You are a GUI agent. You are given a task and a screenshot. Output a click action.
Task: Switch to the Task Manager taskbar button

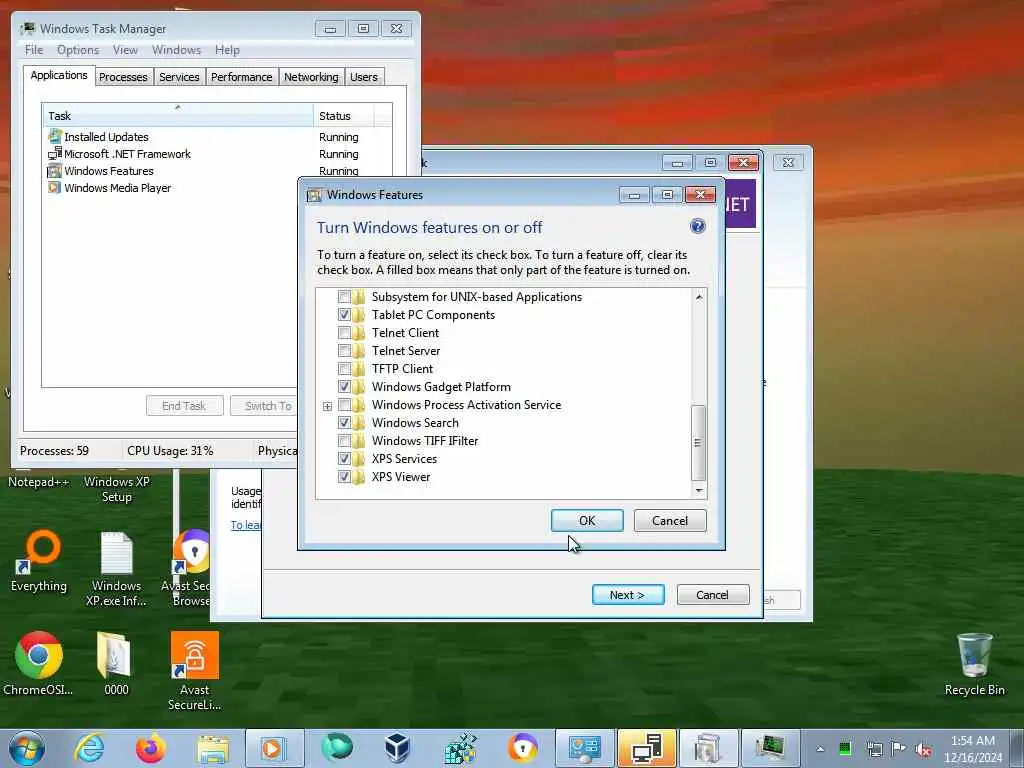(770, 748)
